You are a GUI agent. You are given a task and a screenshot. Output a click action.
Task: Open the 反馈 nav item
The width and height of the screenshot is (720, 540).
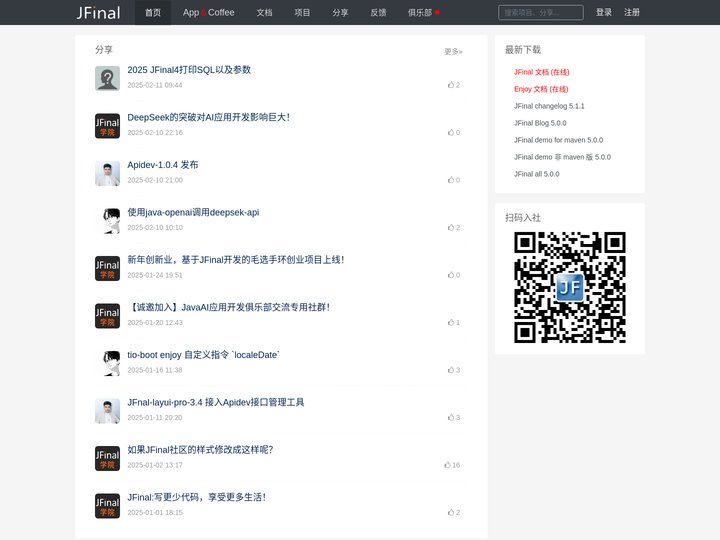click(378, 12)
